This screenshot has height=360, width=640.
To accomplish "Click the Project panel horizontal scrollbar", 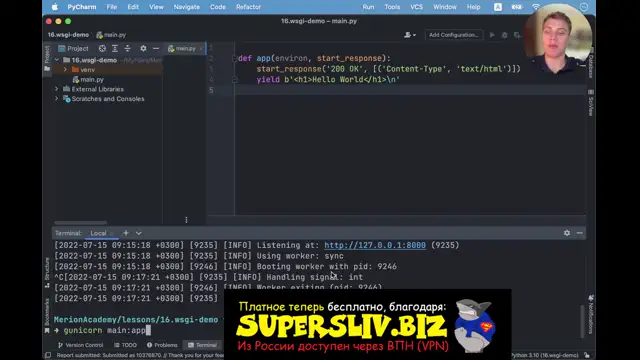I will pyautogui.click(x=80, y=223).
